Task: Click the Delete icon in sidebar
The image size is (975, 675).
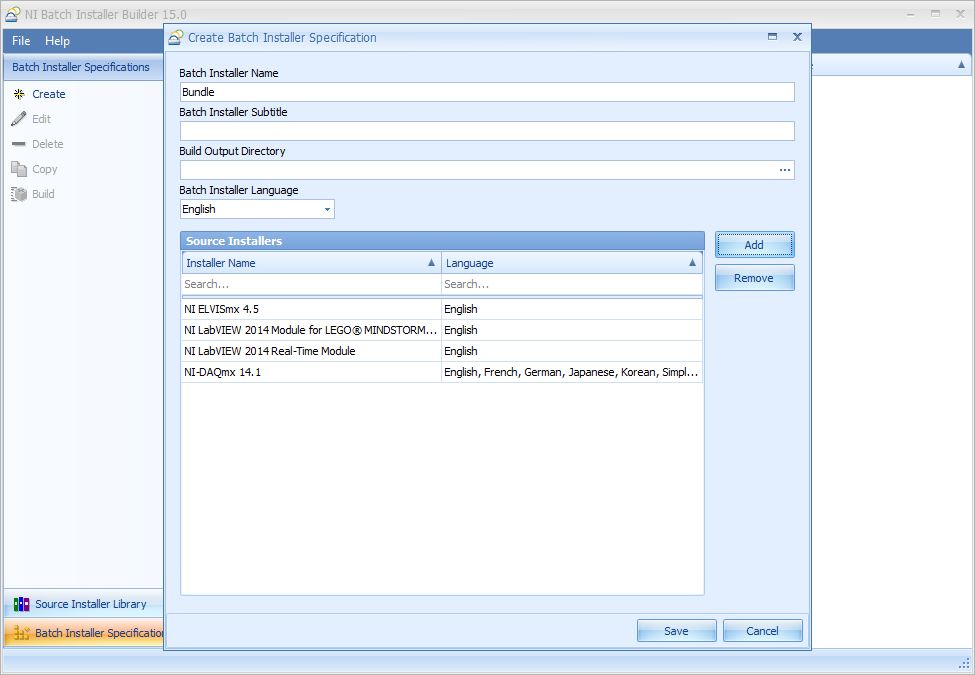Action: click(19, 144)
